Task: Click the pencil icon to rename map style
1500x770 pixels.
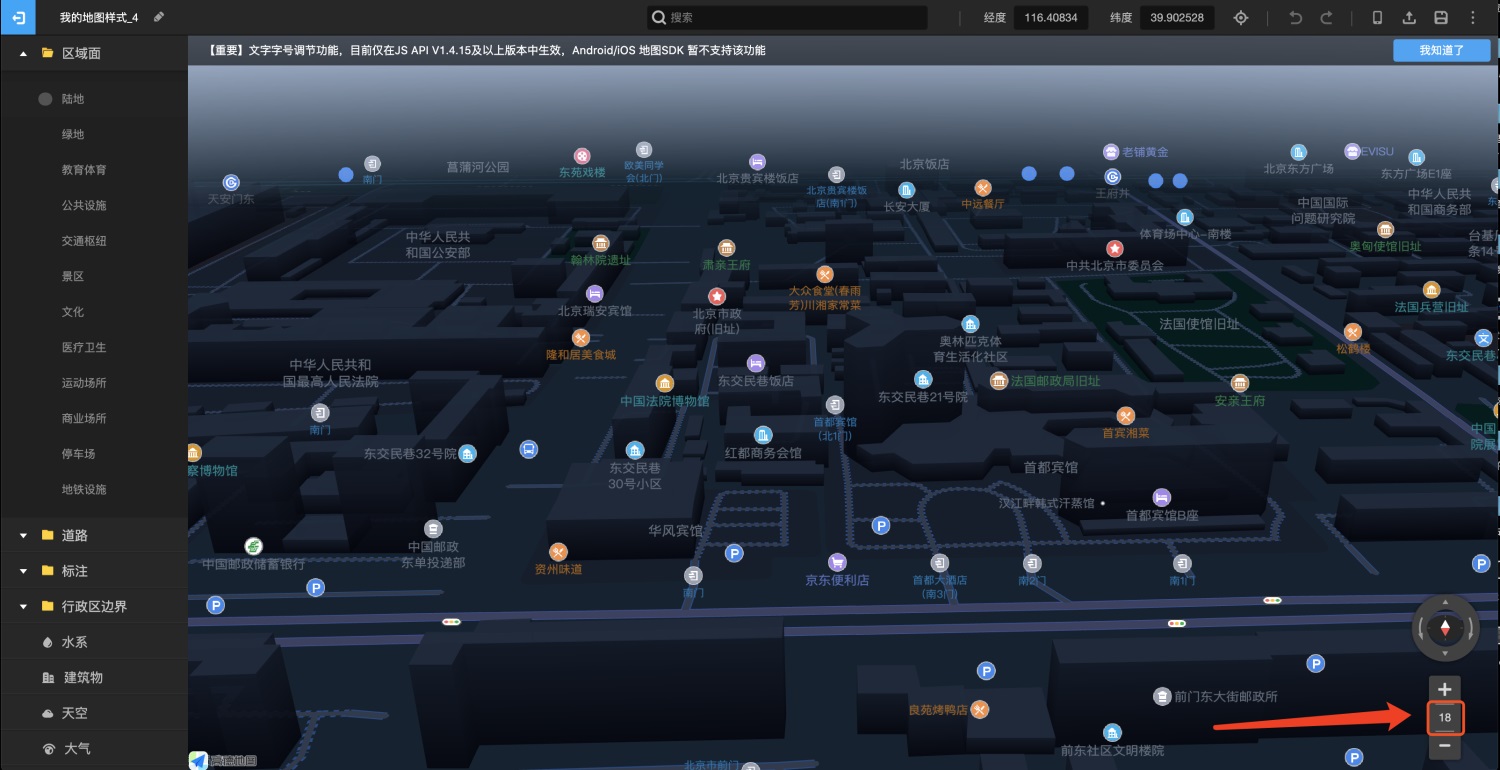Action: [159, 17]
